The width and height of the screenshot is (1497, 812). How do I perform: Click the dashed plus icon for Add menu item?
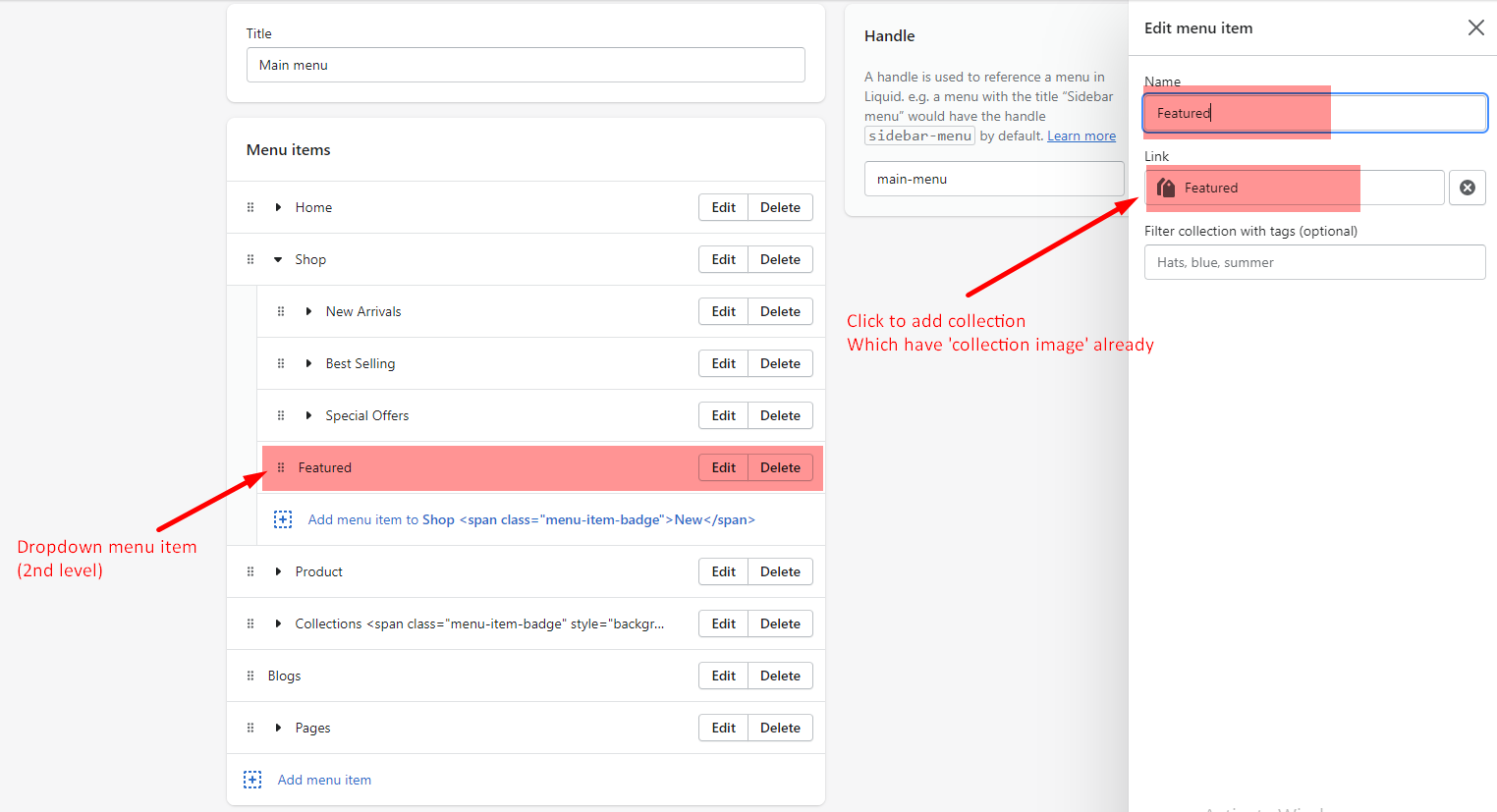pyautogui.click(x=252, y=780)
